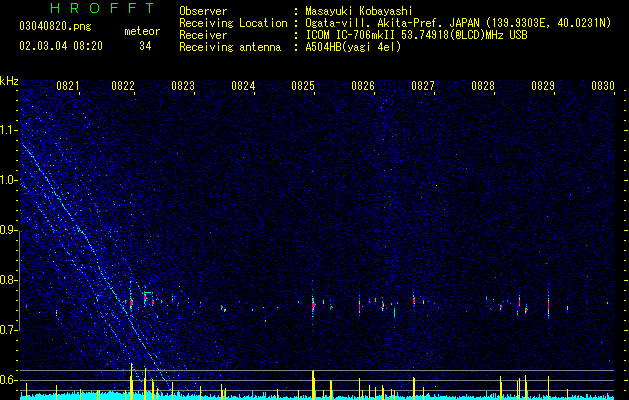Click the meteor count value 34
The height and width of the screenshot is (400, 629).
145,46
